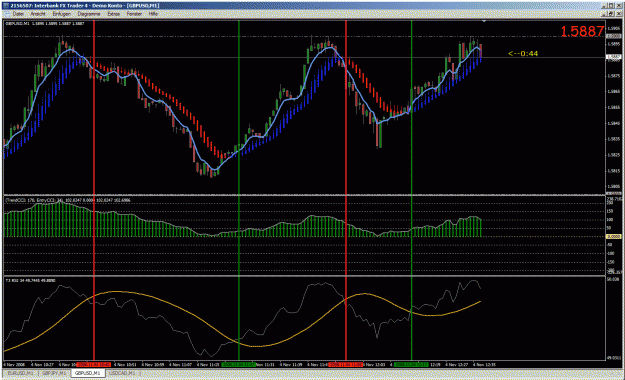The width and height of the screenshot is (625, 380).
Task: Click the green time label after 4 Nov 11:25
Action: (238, 364)
